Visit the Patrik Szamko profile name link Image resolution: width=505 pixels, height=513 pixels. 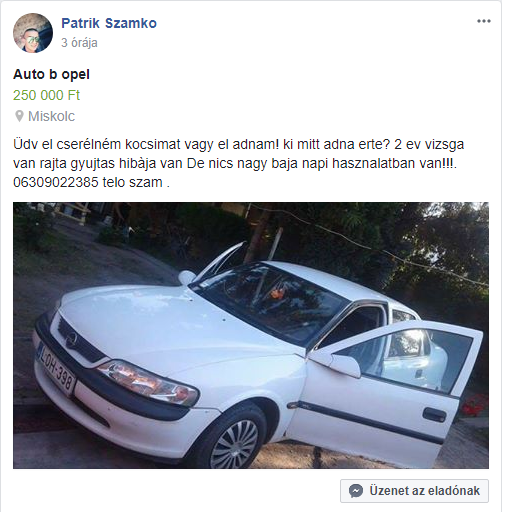pyautogui.click(x=109, y=23)
